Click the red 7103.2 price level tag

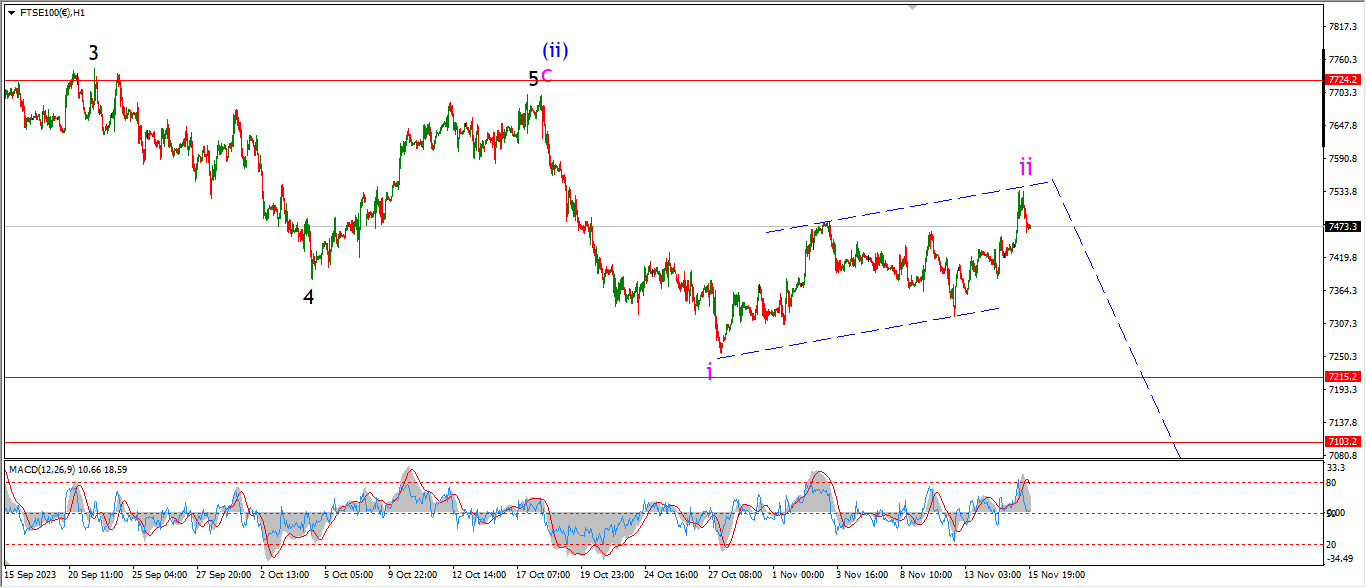tap(1341, 441)
